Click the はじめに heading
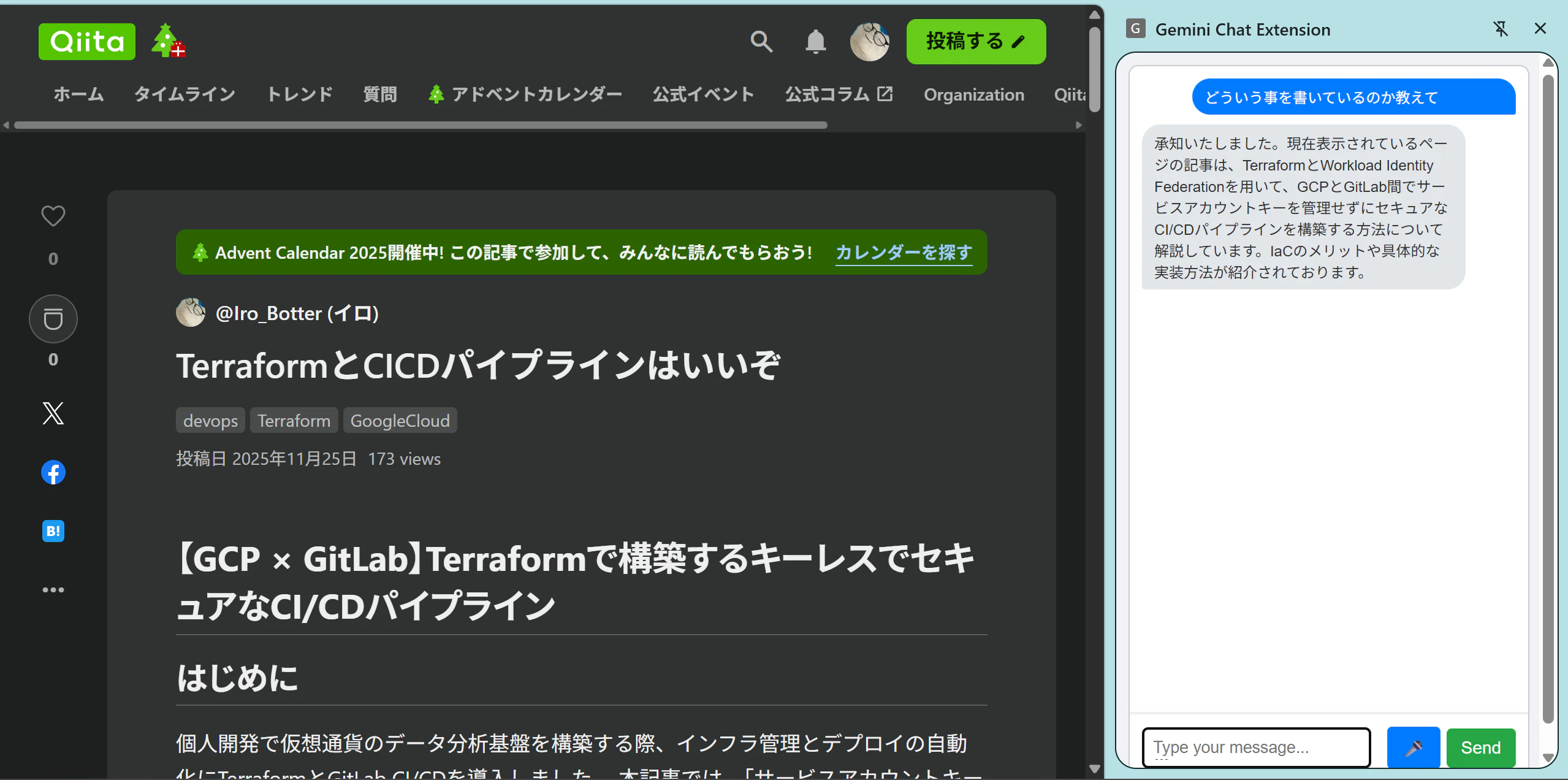Screen dimensions: 1568x780 [x=237, y=678]
